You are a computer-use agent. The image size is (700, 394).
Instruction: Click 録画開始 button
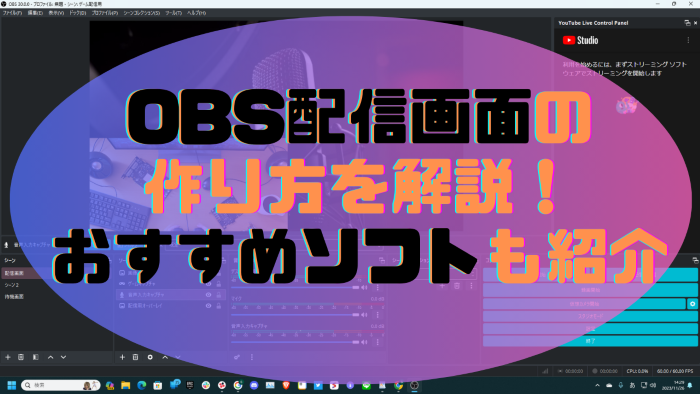click(590, 290)
